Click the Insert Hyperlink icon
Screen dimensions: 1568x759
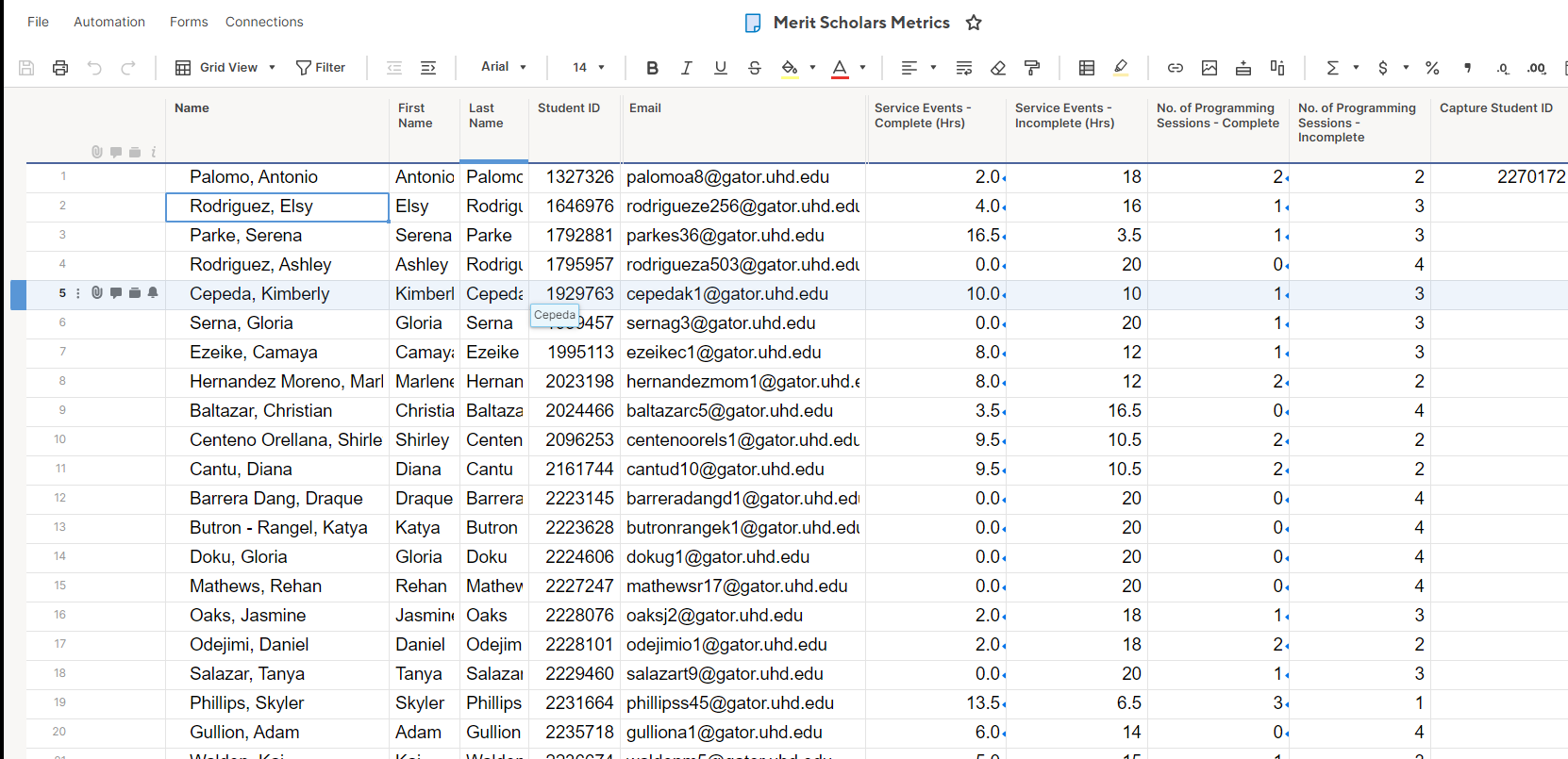1176,68
